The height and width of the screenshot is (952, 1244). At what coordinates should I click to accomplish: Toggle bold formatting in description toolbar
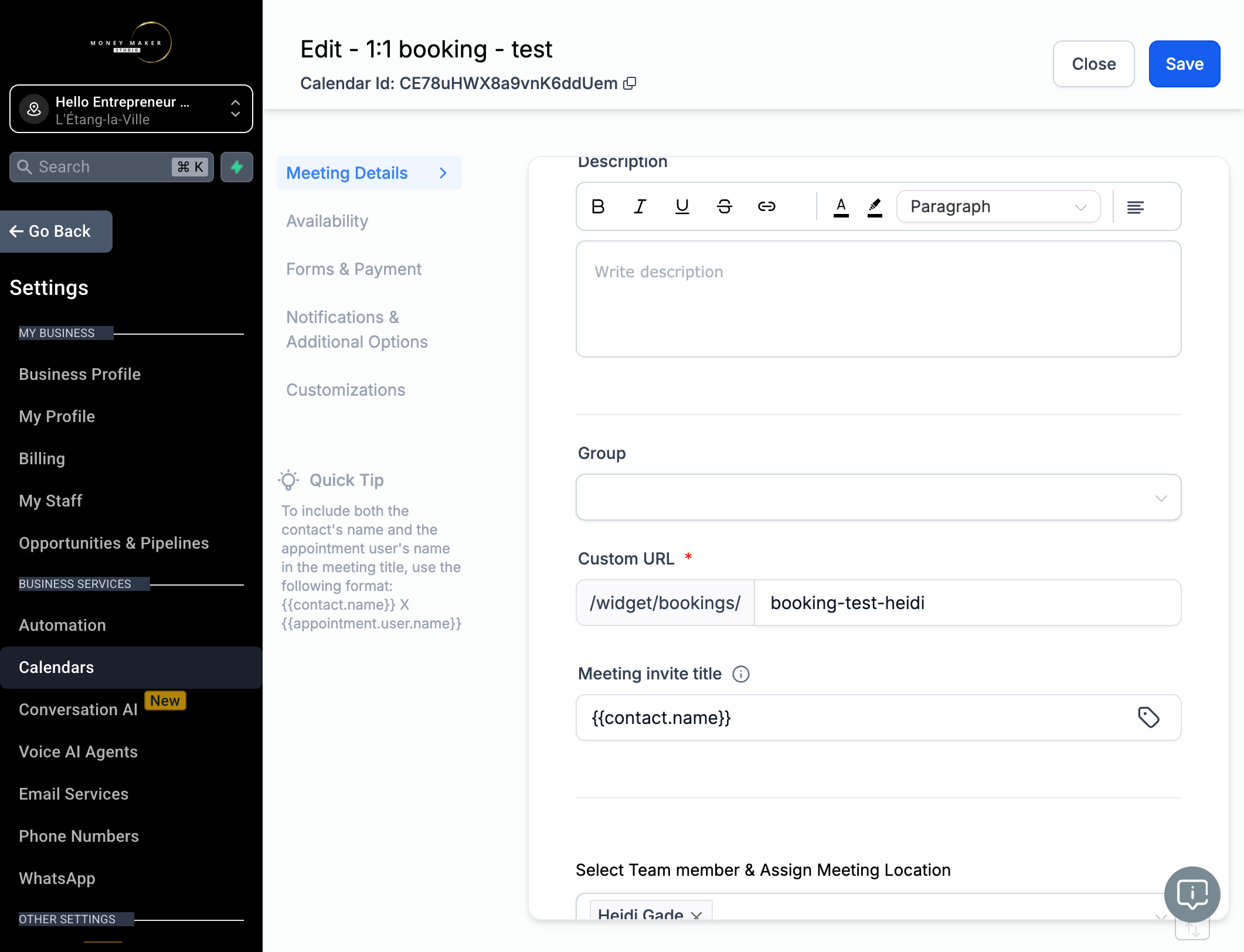[598, 206]
